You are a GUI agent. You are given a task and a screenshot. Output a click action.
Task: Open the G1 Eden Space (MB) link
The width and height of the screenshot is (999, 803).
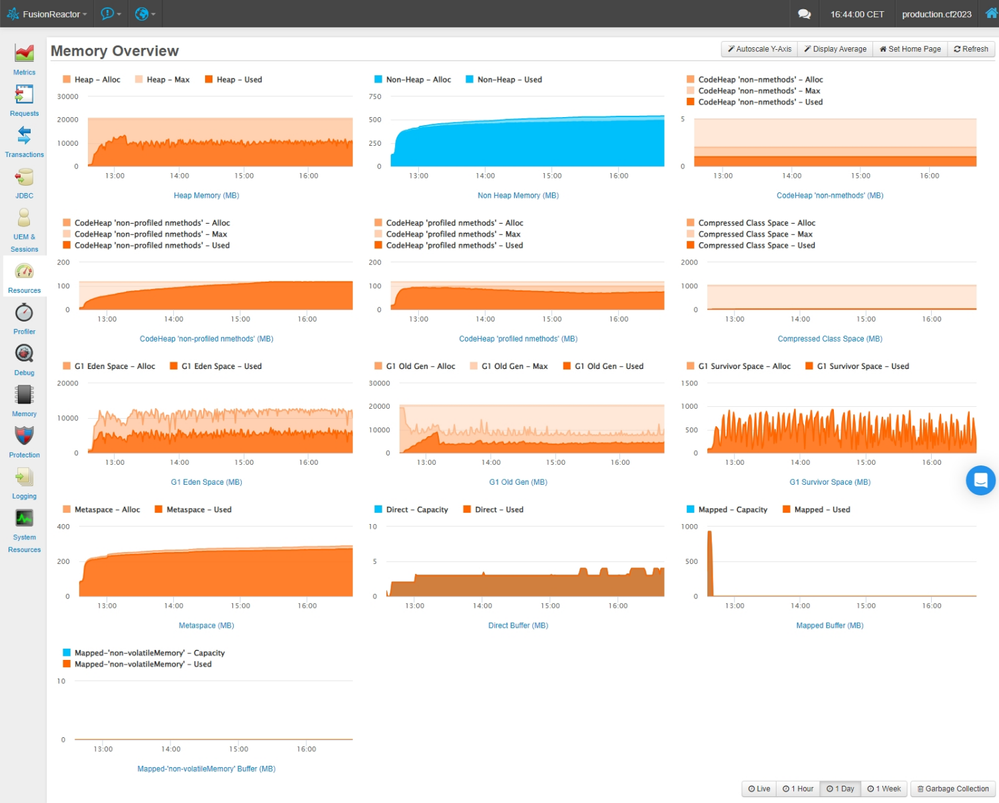pyautogui.click(x=206, y=482)
